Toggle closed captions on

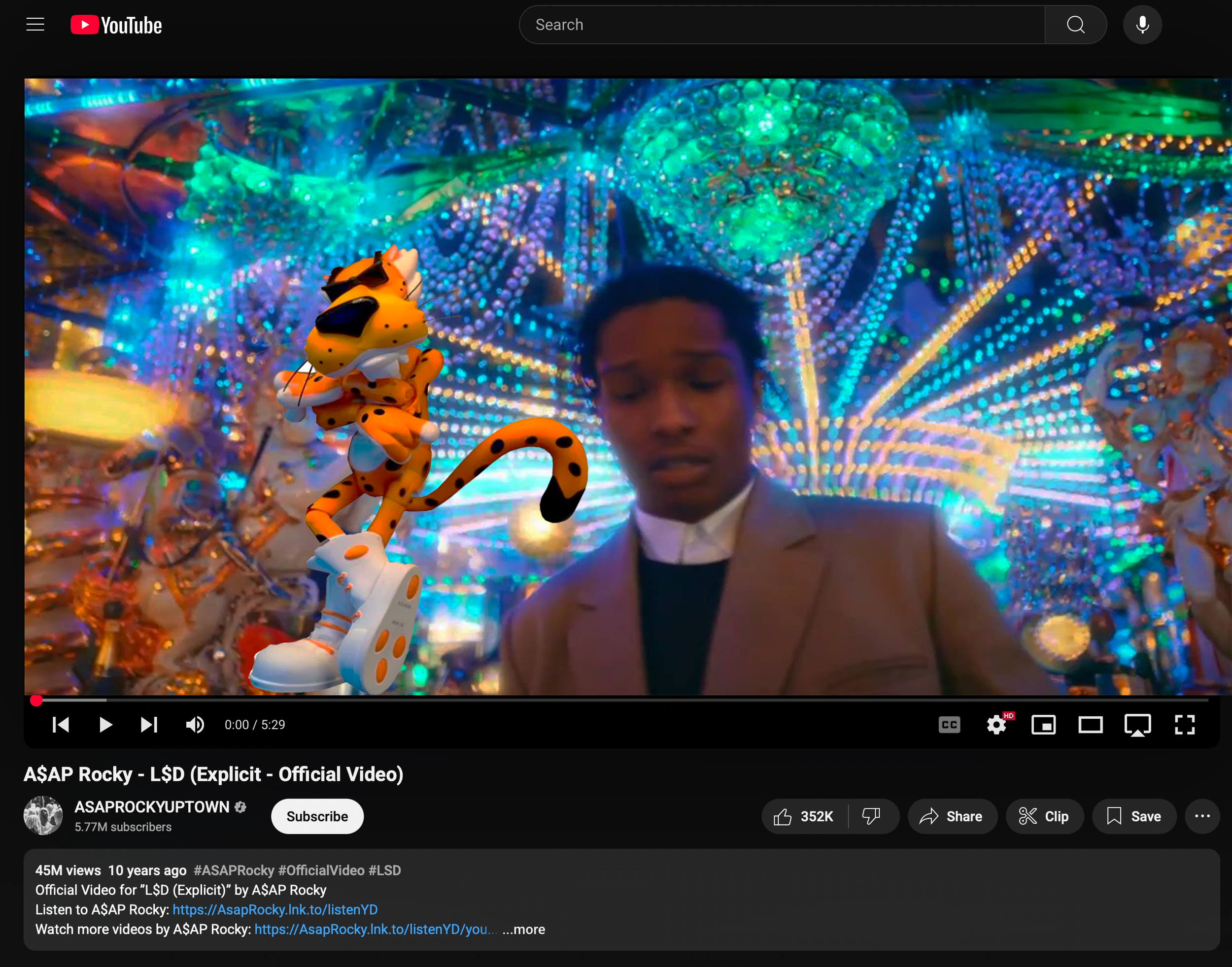click(949, 725)
